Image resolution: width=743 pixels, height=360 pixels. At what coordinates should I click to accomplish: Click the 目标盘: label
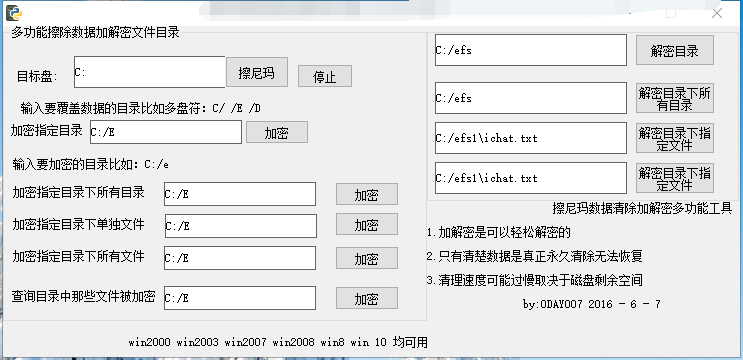click(37, 76)
